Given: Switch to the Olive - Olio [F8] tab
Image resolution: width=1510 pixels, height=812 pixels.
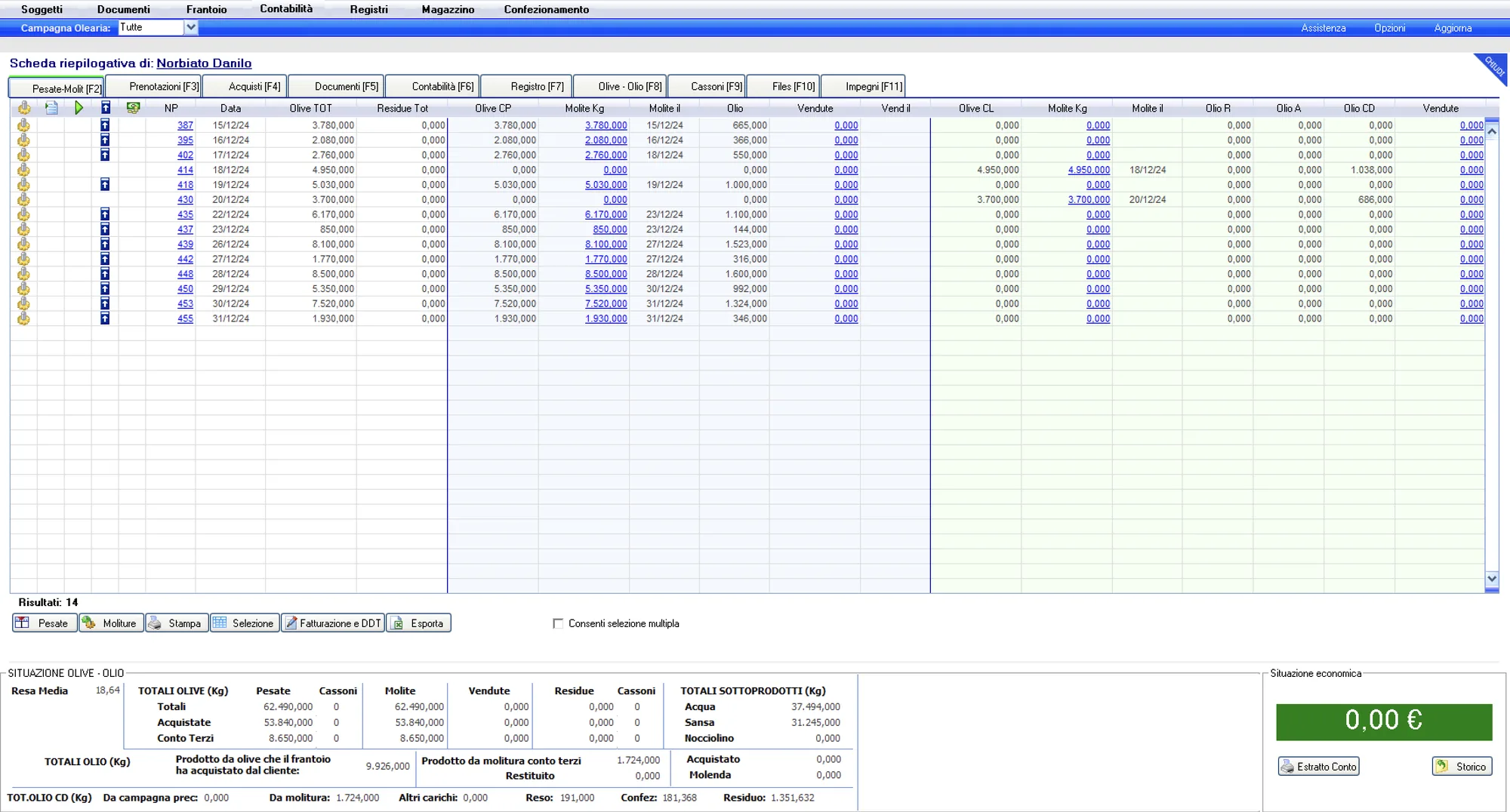Looking at the screenshot, I should tap(621, 87).
